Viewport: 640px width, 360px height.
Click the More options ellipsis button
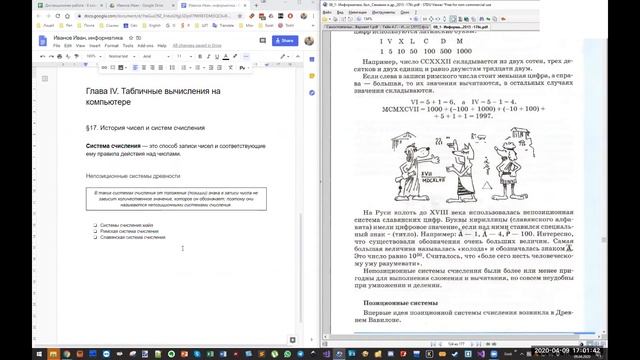[246, 56]
